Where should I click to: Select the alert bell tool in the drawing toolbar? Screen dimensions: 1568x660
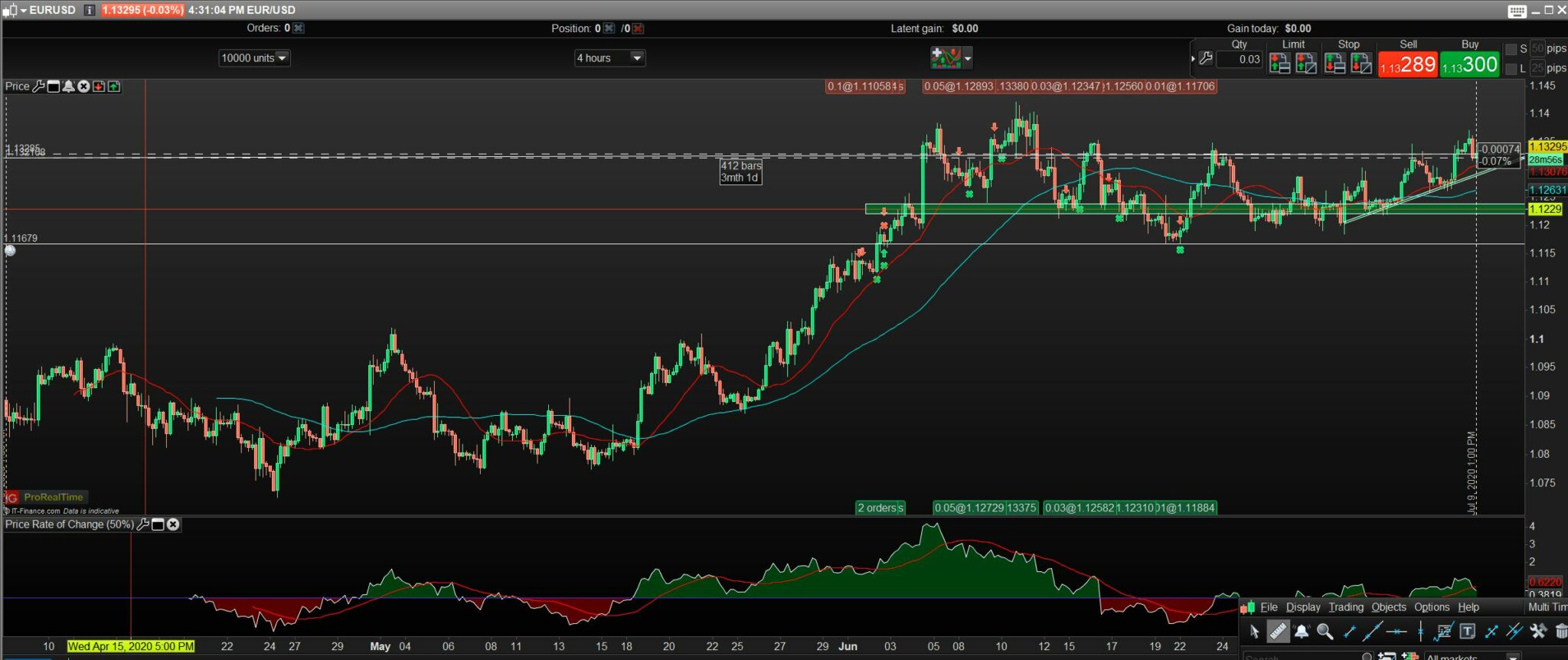(1302, 632)
